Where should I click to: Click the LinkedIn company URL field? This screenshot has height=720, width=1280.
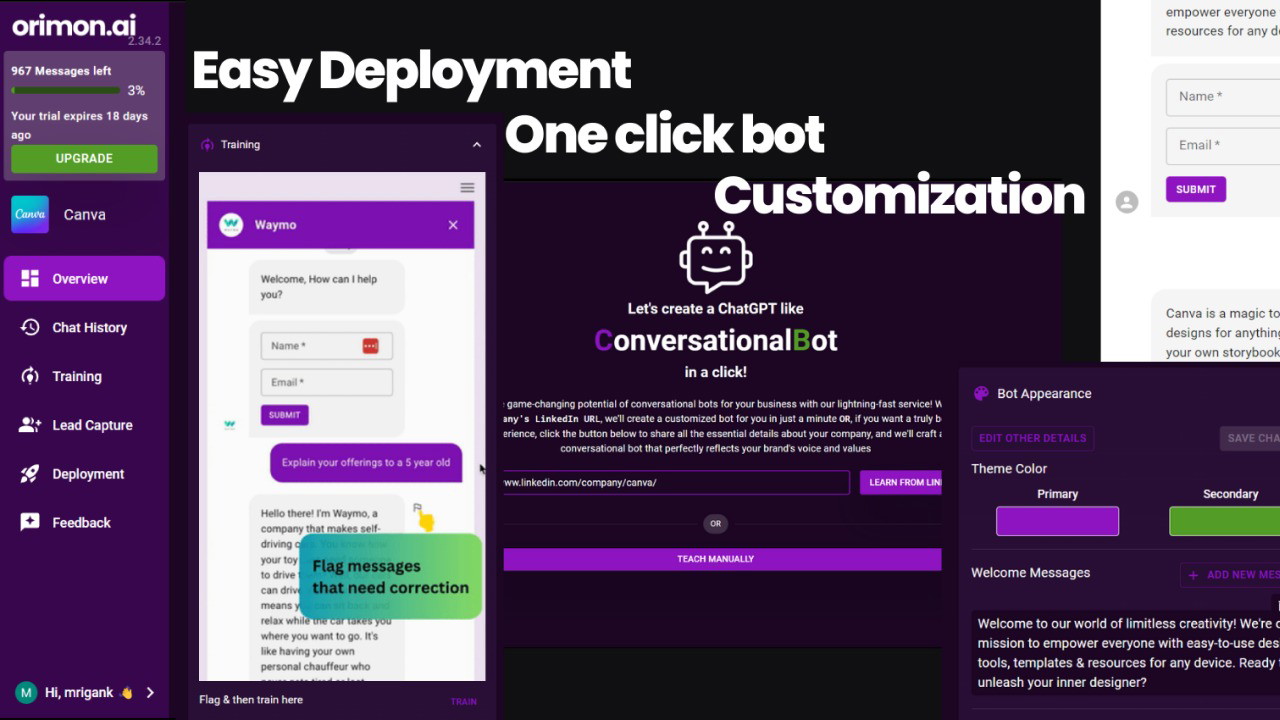click(675, 482)
